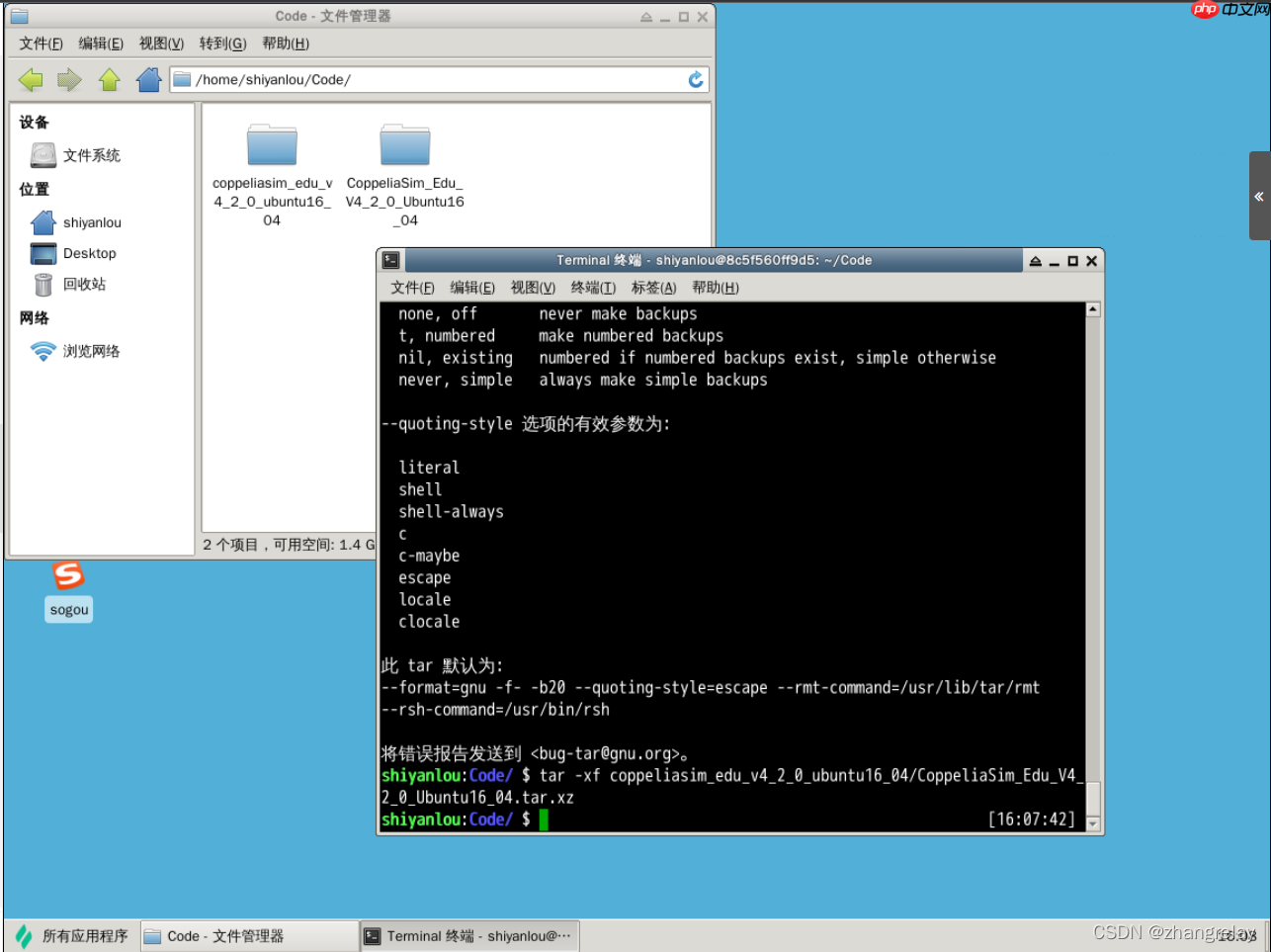Viewport: 1271px width, 952px height.
Task: Click the forward arrow in file manager
Action: tap(69, 80)
